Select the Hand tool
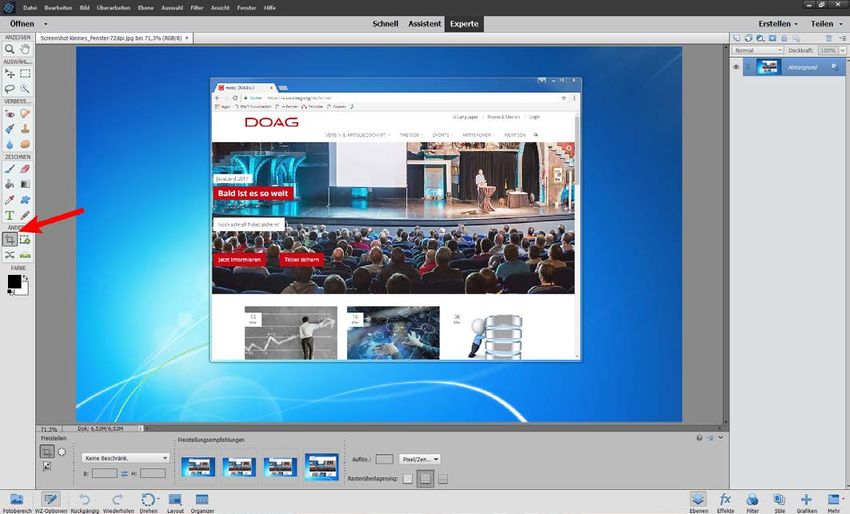850x514 pixels. (25, 49)
